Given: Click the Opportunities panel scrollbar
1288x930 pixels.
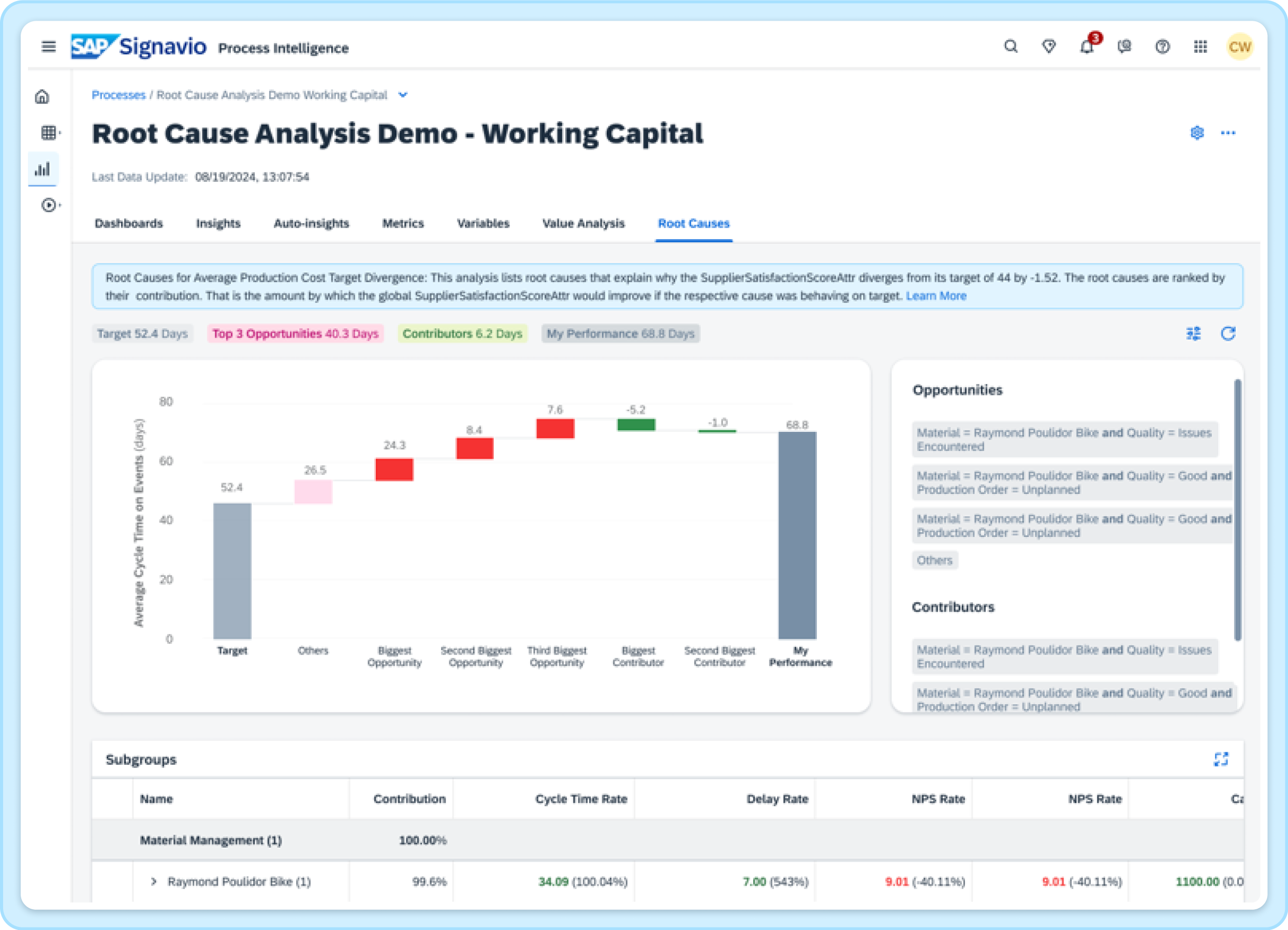Looking at the screenshot, I should point(1237,510).
